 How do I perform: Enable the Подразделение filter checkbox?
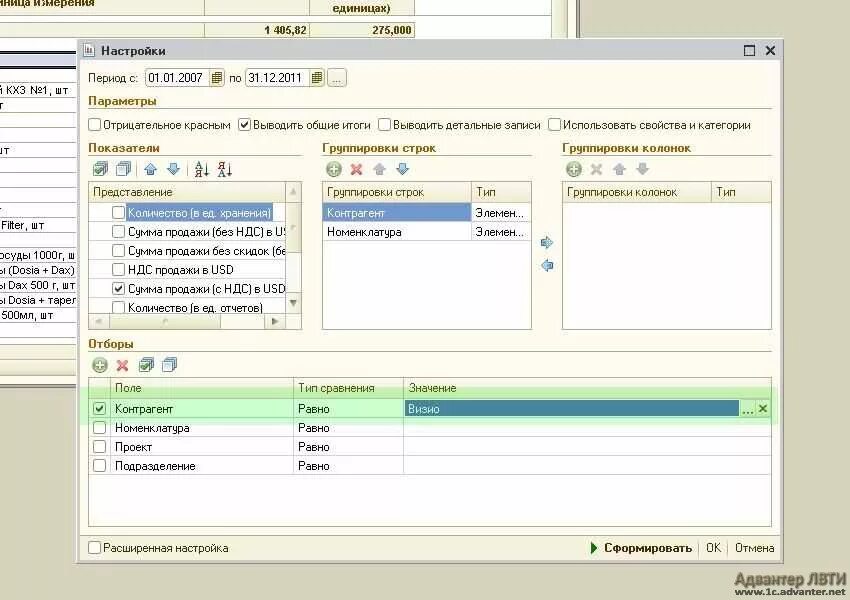click(x=99, y=466)
